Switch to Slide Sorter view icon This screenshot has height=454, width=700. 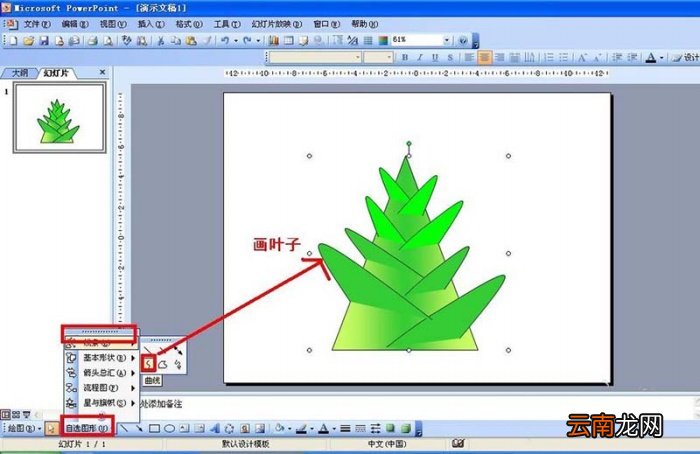16,414
